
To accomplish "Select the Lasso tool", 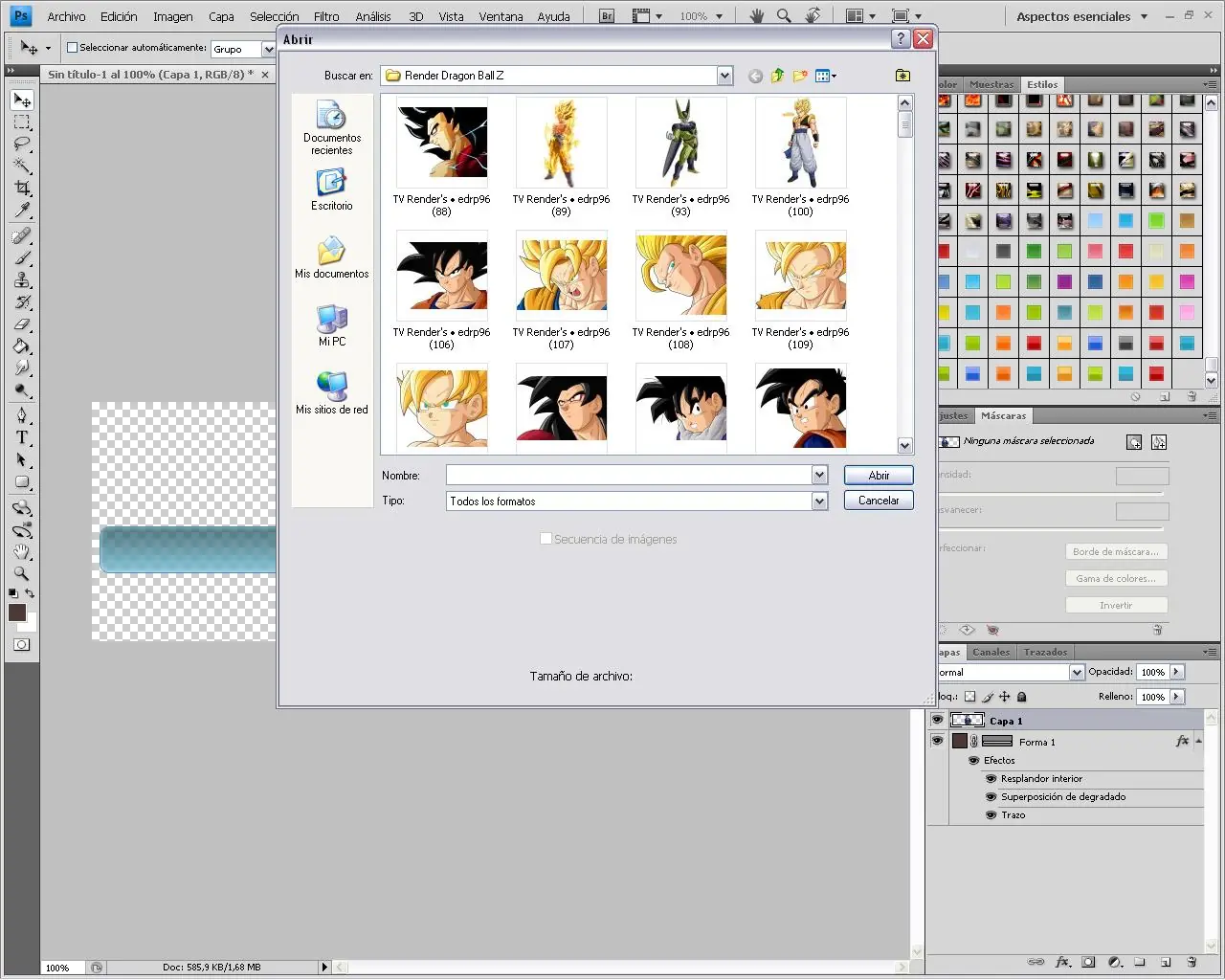I will coord(22,145).
